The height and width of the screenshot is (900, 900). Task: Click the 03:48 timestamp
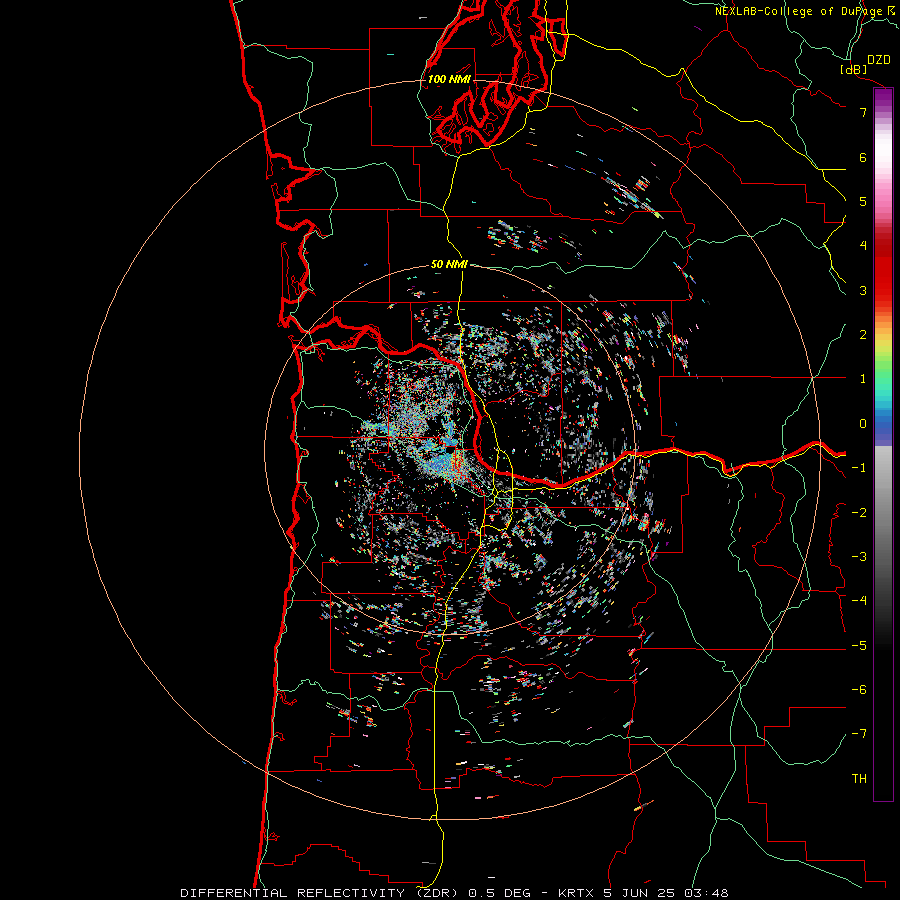click(x=706, y=893)
